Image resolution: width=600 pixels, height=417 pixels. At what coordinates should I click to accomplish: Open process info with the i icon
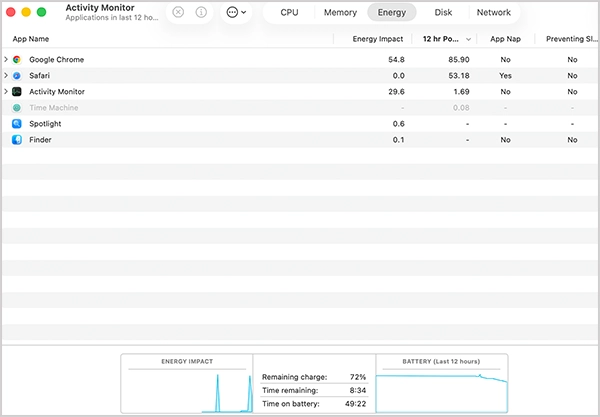201,13
